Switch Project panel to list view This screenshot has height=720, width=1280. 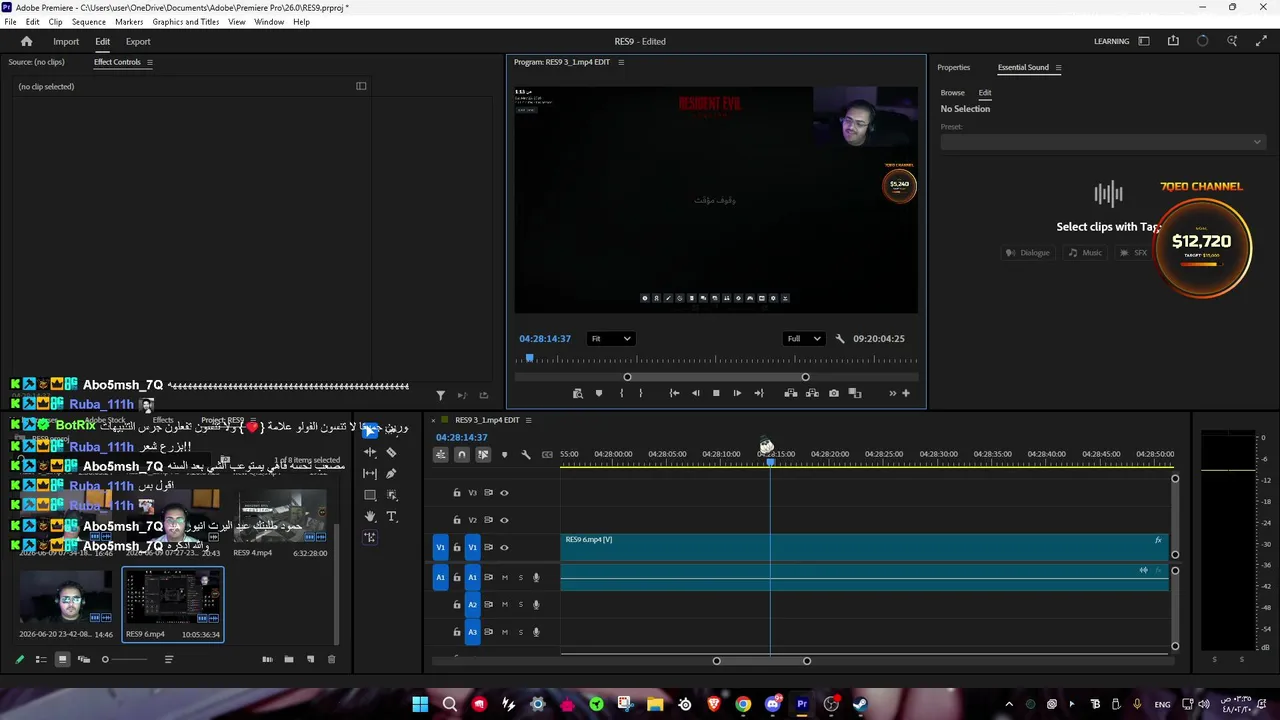coord(41,659)
